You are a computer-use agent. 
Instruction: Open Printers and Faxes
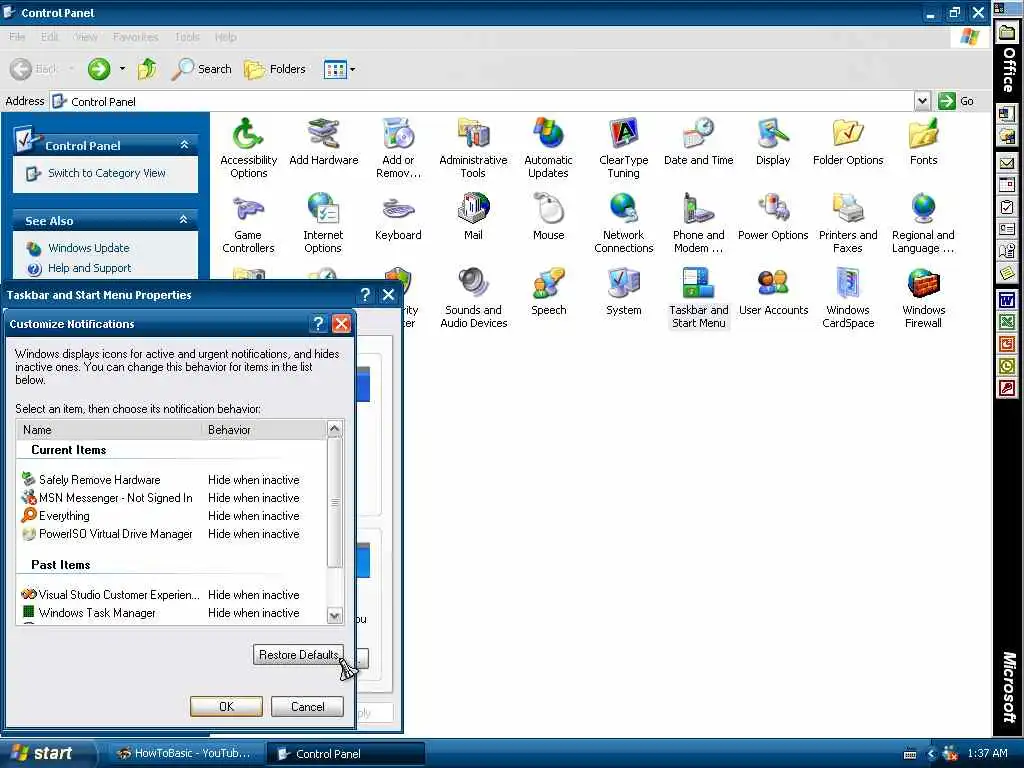848,223
